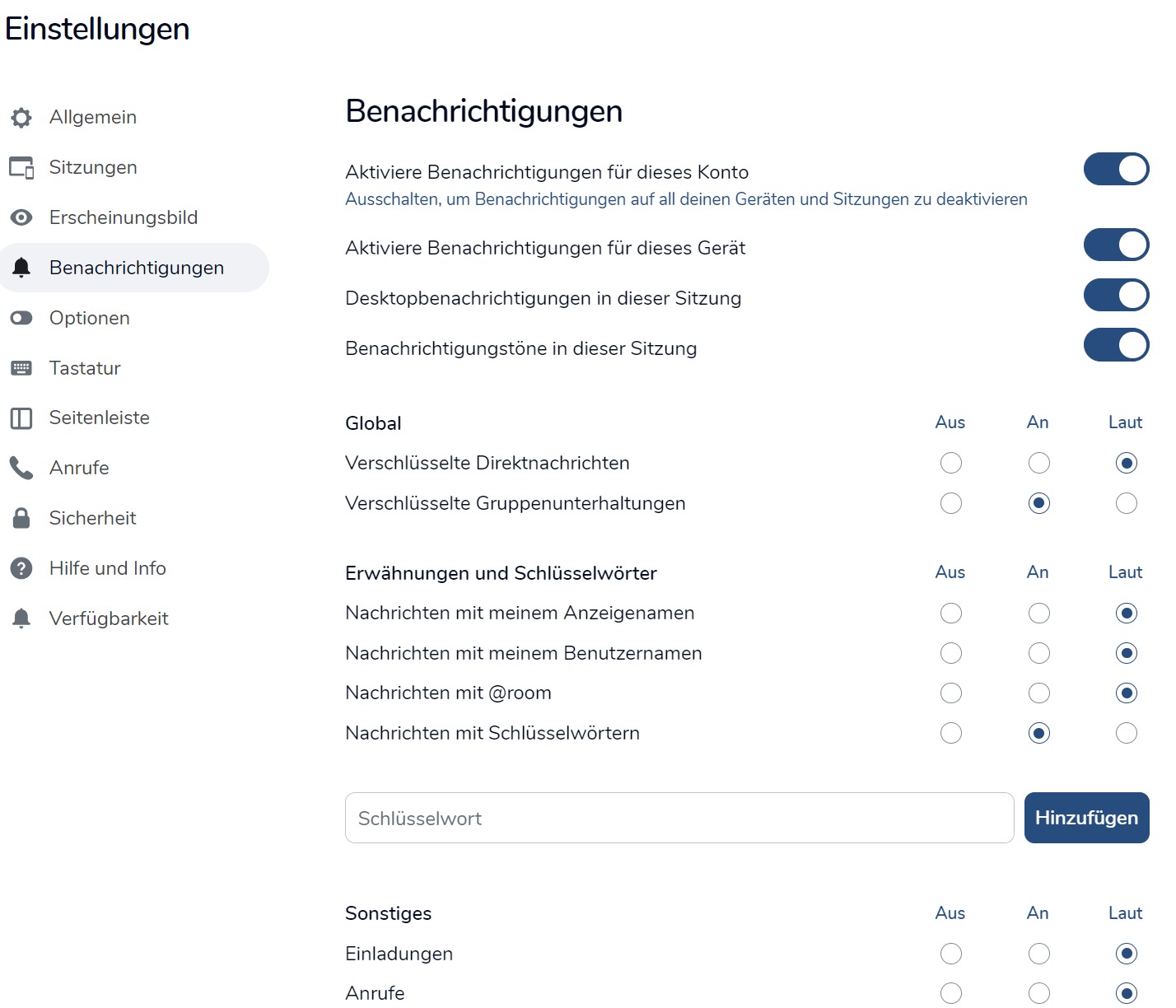Click the eye icon for Erscheinungsbild
Viewport: 1176px width, 1008px height.
pyautogui.click(x=21, y=217)
